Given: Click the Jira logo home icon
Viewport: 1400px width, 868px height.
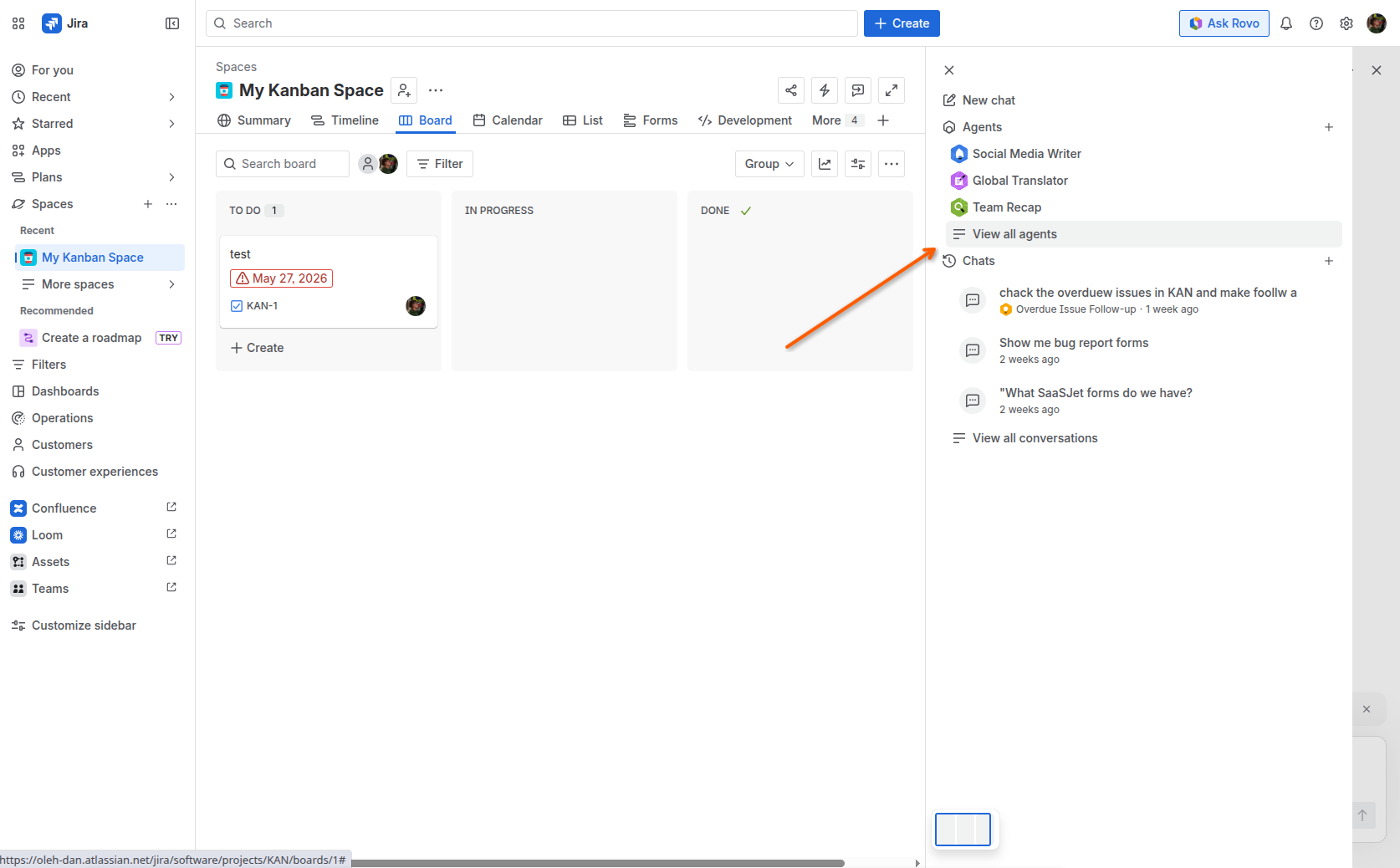Looking at the screenshot, I should (x=52, y=23).
